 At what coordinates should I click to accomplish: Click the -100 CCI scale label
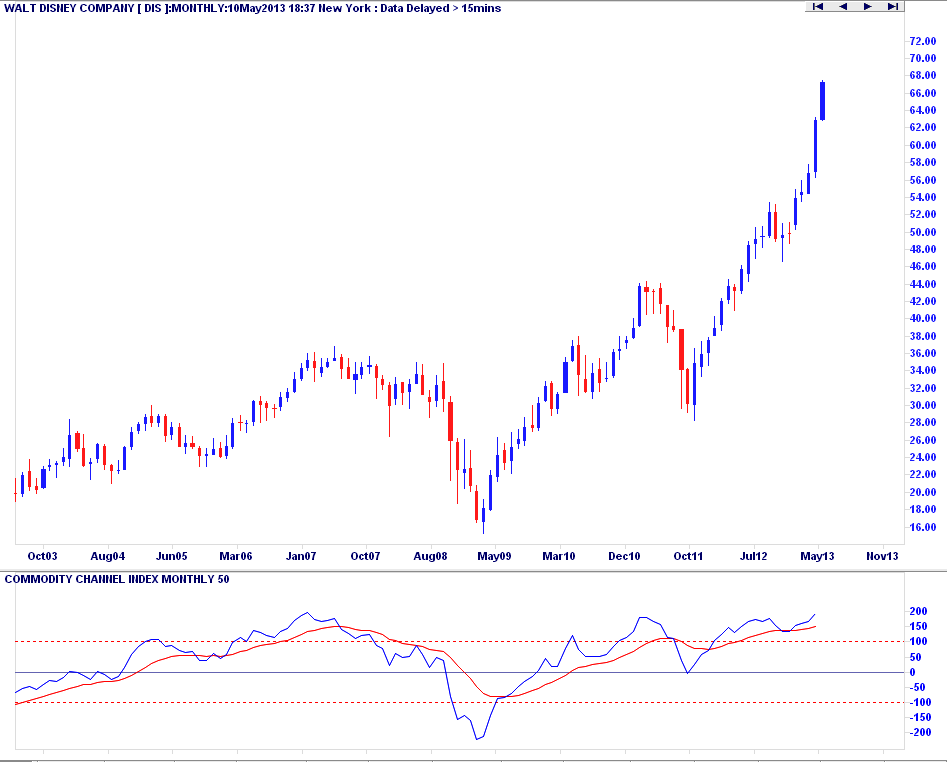tap(921, 702)
